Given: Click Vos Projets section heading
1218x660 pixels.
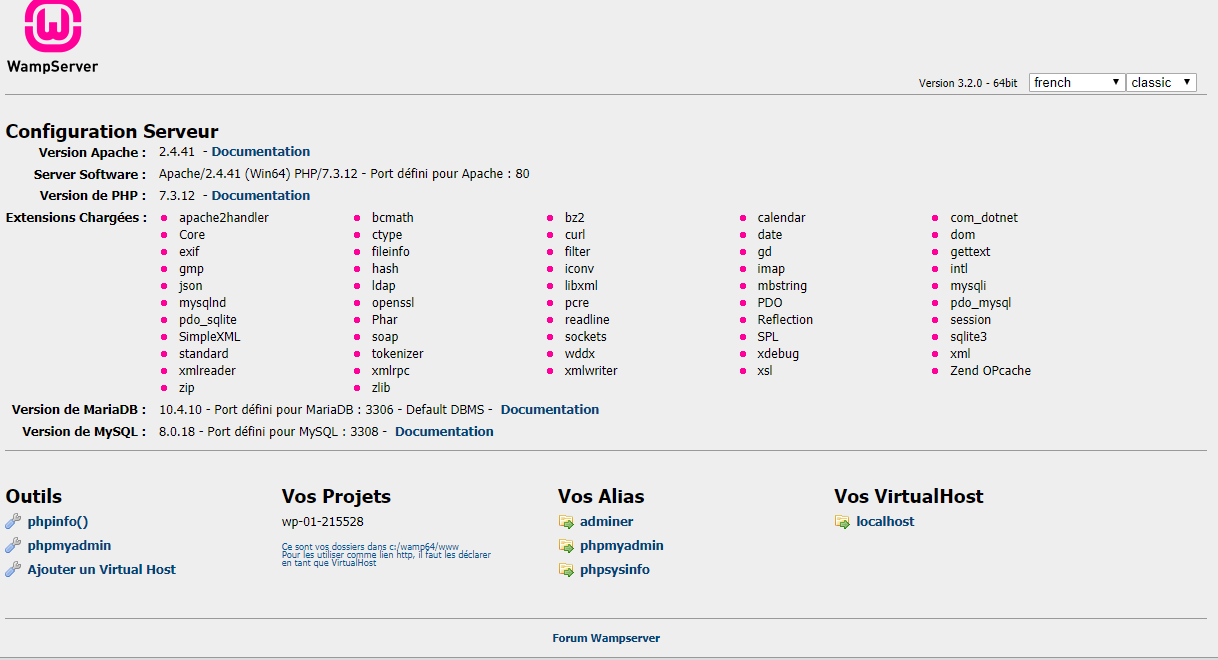Looking at the screenshot, I should 336,496.
